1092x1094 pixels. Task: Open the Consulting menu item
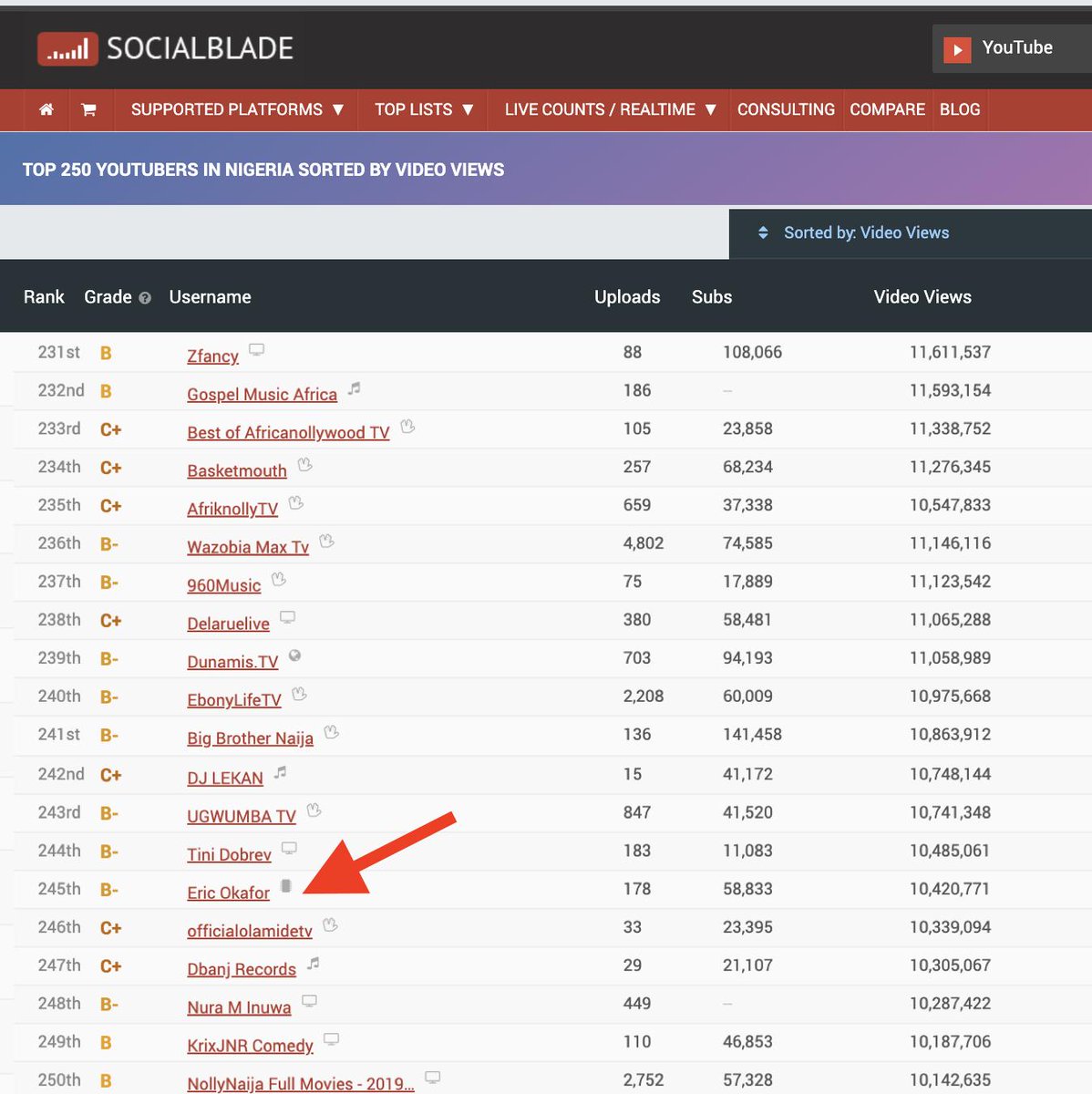tap(786, 109)
